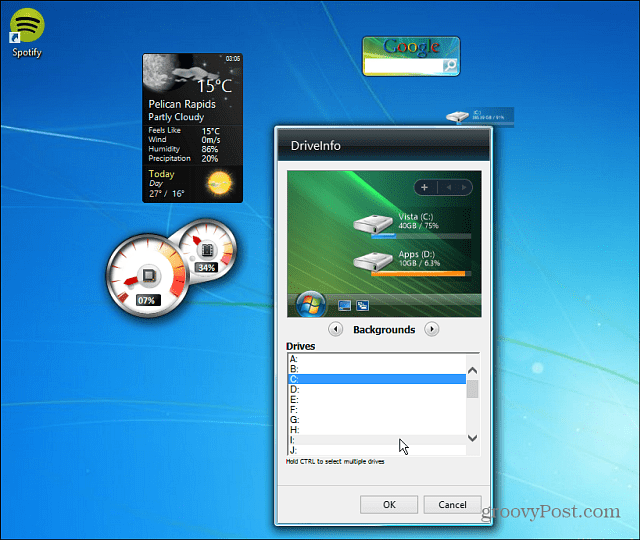
Task: Show next background in DriveInfo settings
Action: 431,329
